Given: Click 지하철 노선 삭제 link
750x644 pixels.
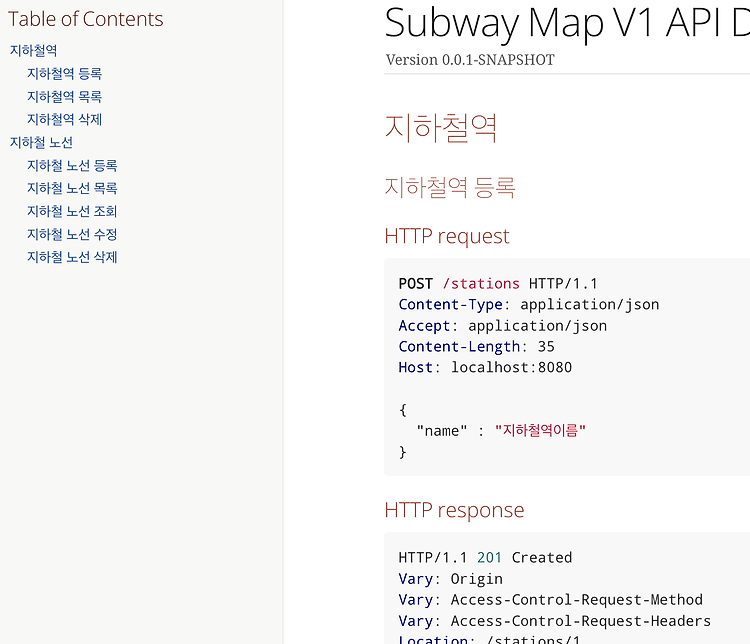Looking at the screenshot, I should click(72, 257).
